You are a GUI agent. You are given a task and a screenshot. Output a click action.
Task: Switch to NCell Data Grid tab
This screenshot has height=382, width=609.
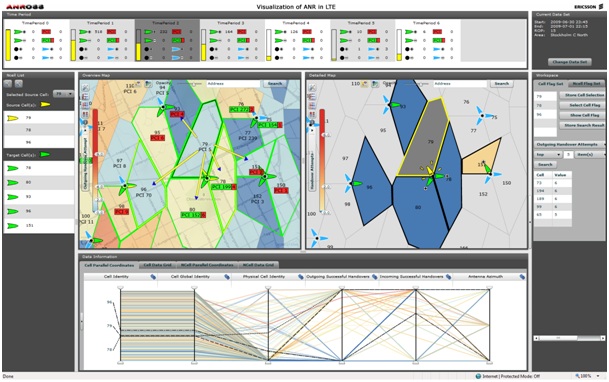pos(258,265)
